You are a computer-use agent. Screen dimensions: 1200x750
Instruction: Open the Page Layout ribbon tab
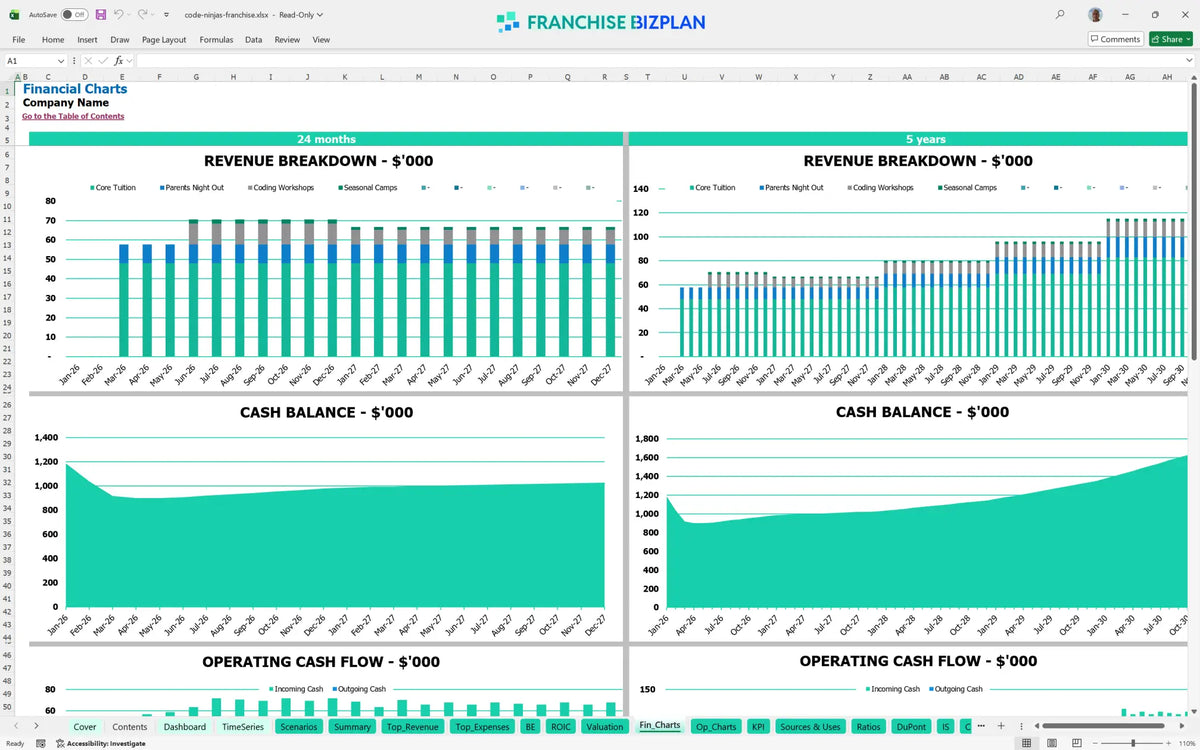coord(164,39)
